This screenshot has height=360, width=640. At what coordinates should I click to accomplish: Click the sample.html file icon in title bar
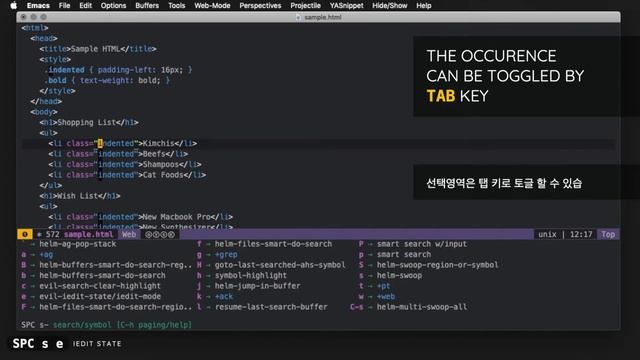298,17
